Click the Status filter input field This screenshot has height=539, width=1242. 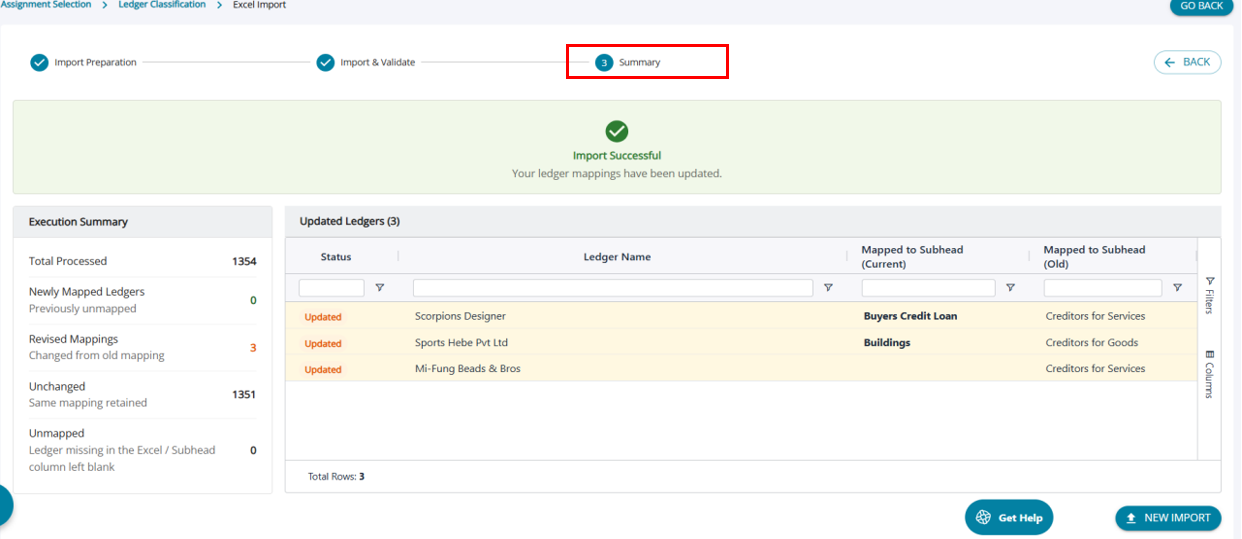(x=331, y=288)
